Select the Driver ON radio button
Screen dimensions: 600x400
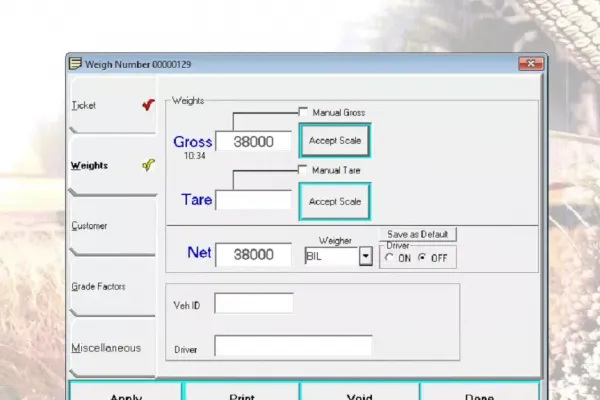[389, 258]
